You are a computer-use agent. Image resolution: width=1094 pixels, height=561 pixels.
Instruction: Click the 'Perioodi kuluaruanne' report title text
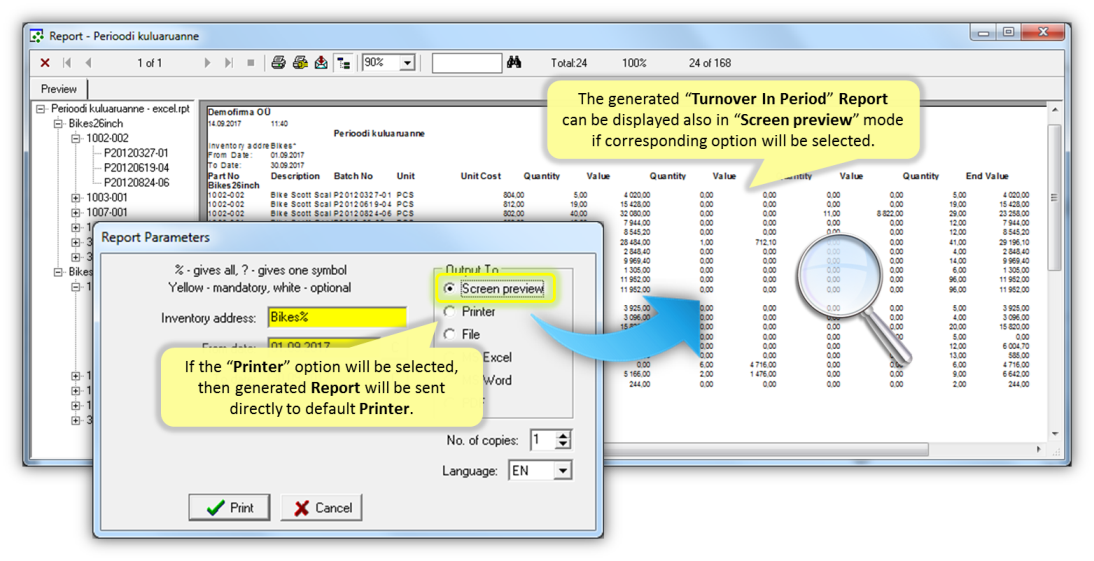point(379,133)
